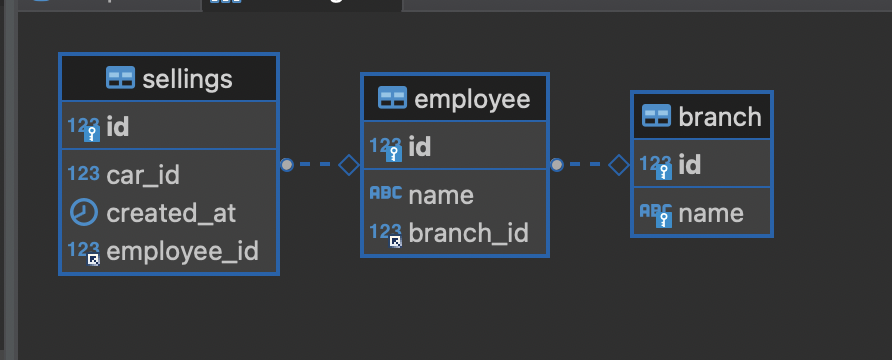
Task: Click circle endpoint on employee relationship line
Action: click(557, 164)
